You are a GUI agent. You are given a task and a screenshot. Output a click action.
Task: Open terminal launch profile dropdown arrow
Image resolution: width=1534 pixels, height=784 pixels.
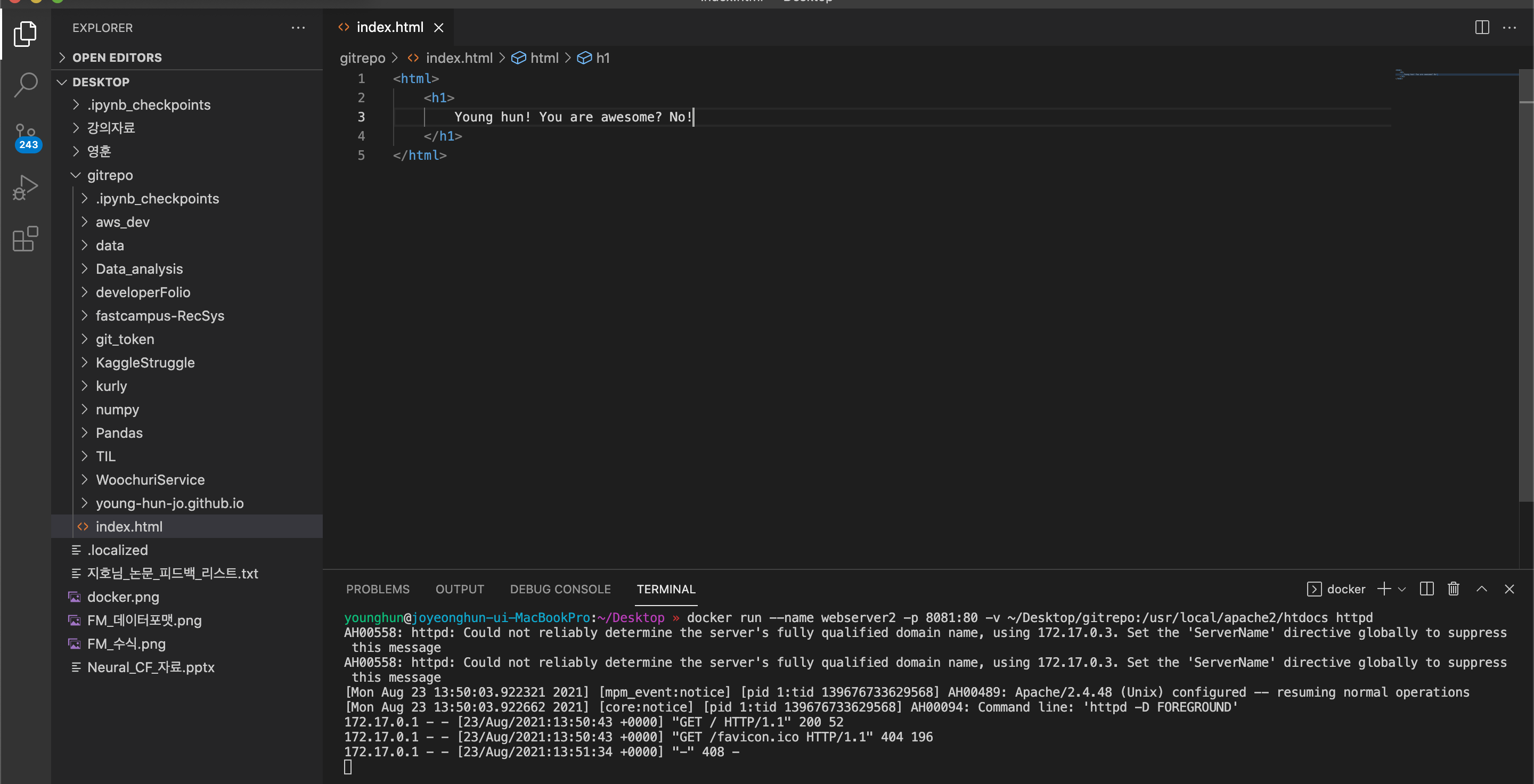[x=1402, y=590]
